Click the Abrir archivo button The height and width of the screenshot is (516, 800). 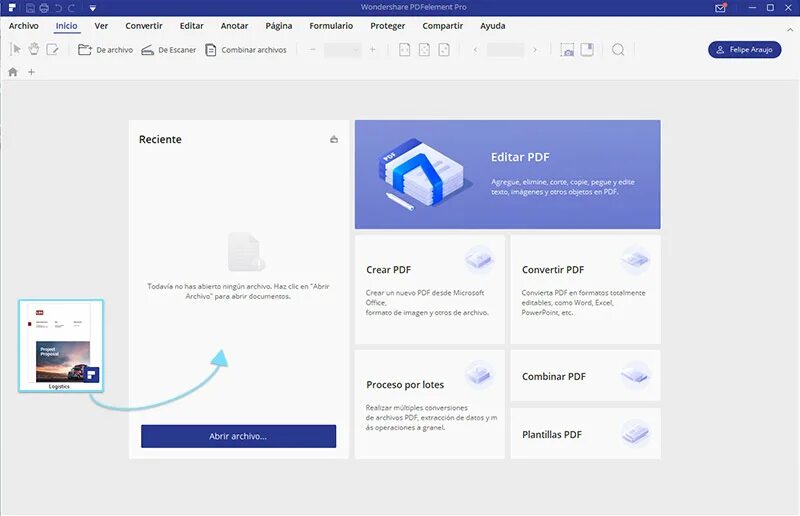(x=238, y=436)
